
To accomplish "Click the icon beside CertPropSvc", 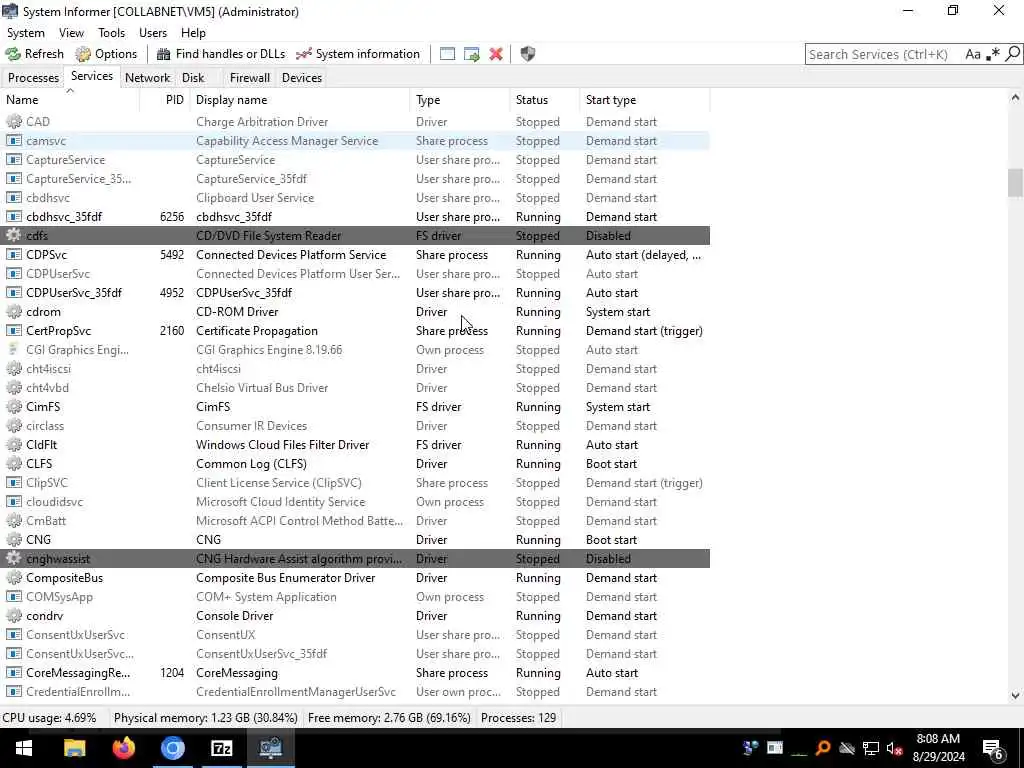I will [14, 331].
